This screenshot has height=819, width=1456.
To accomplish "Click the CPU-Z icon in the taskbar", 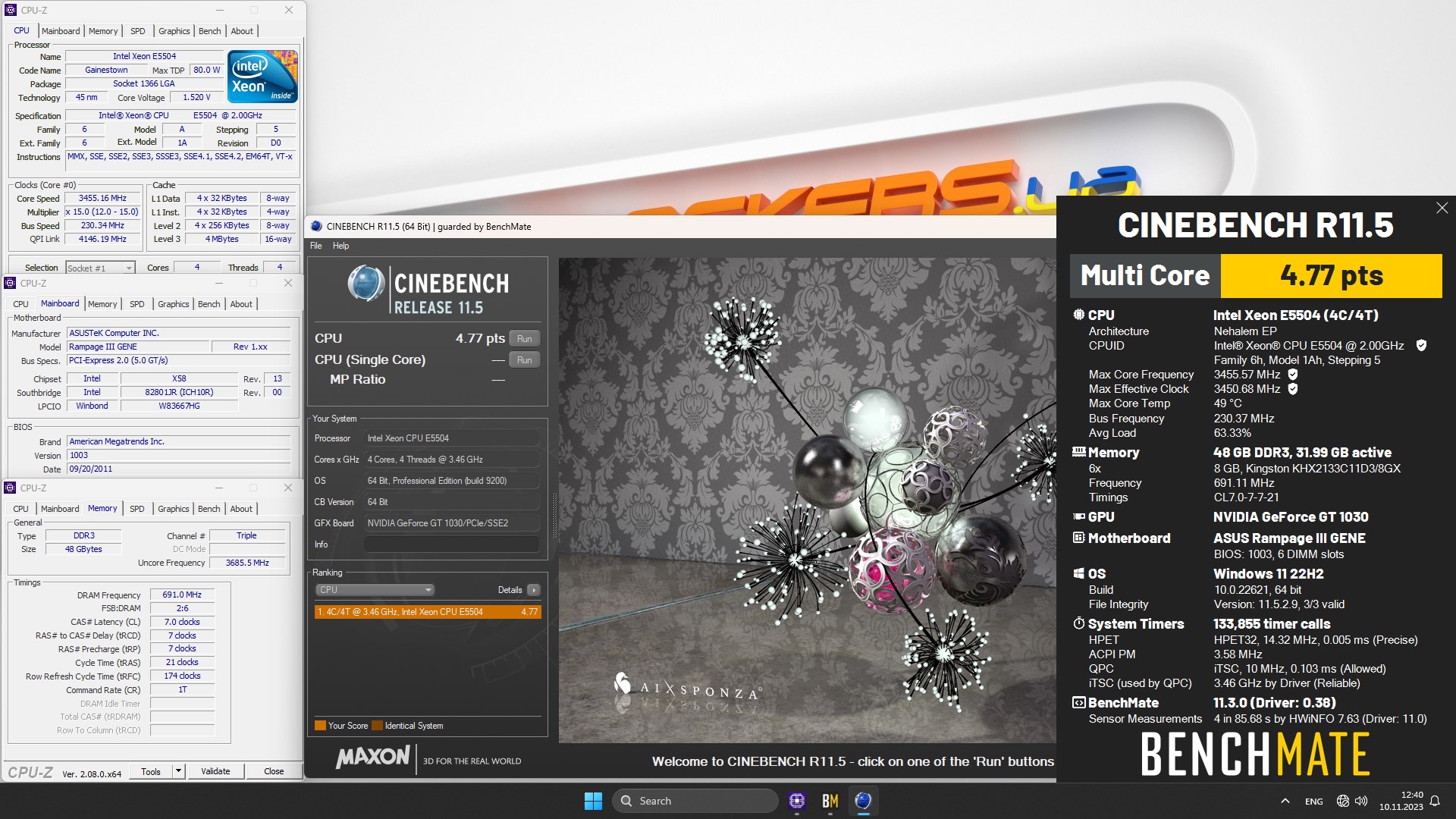I will coord(797,801).
